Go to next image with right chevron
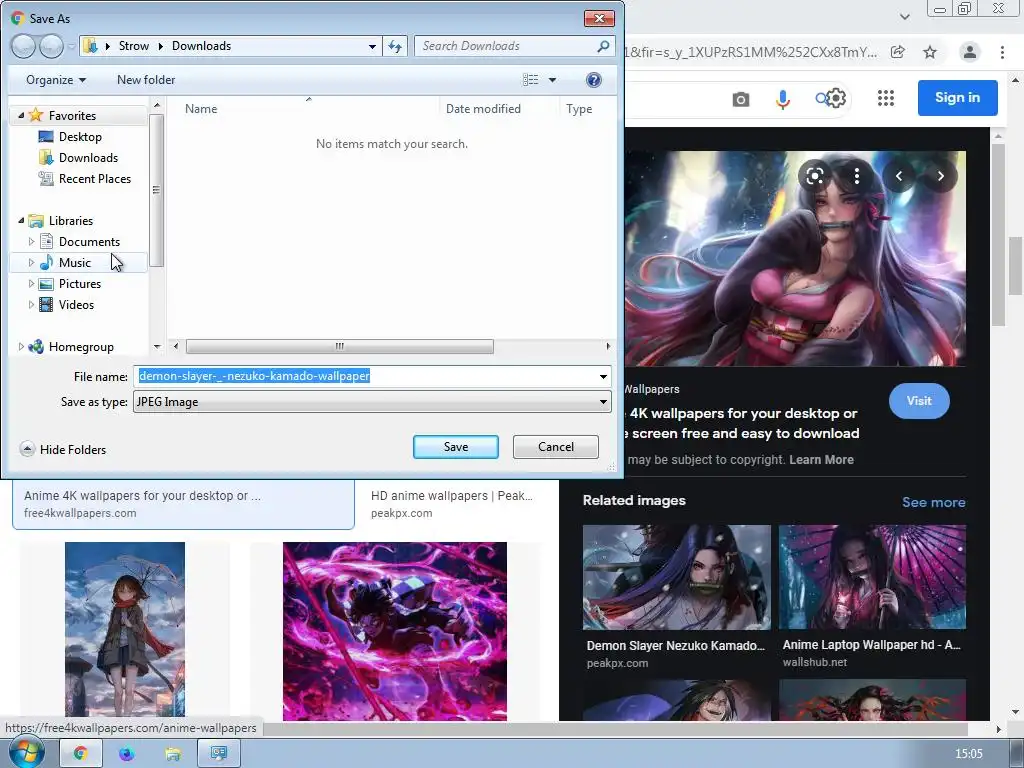The width and height of the screenshot is (1024, 768). pos(940,176)
